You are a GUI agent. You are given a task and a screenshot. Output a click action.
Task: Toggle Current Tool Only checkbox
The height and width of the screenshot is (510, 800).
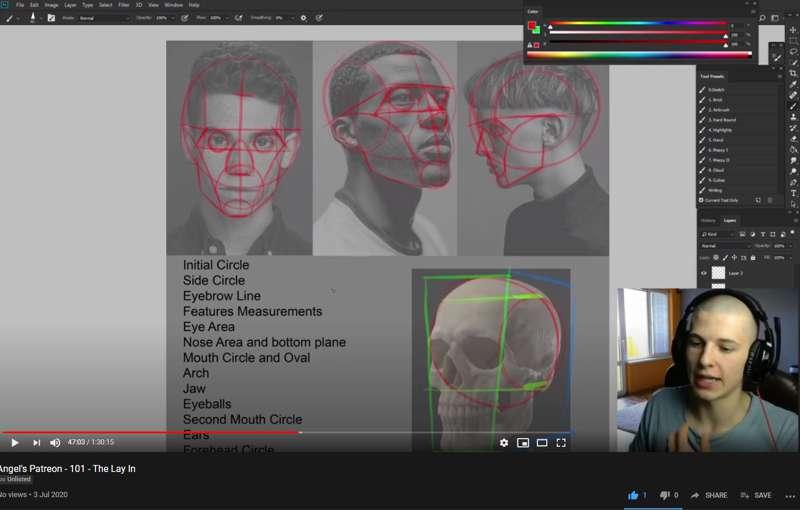(701, 200)
